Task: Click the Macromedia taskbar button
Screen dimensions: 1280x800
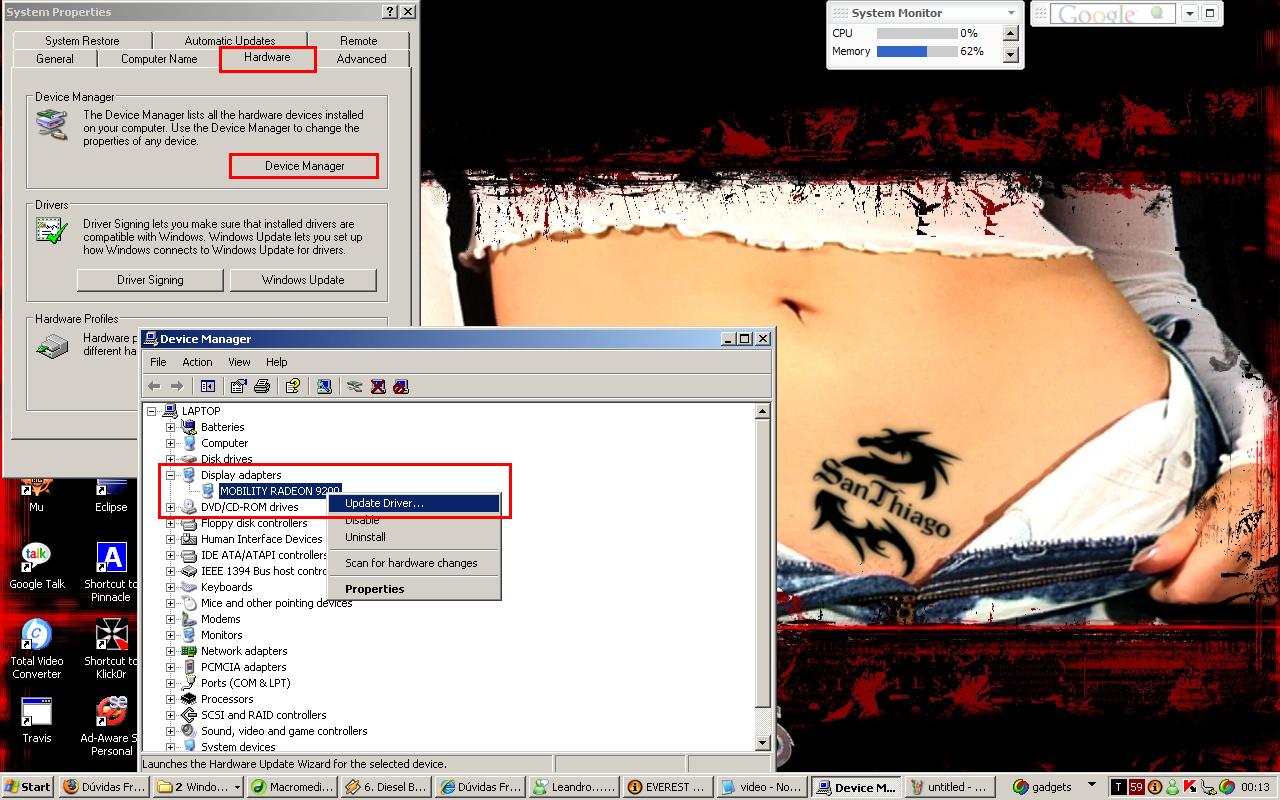Action: (290, 787)
